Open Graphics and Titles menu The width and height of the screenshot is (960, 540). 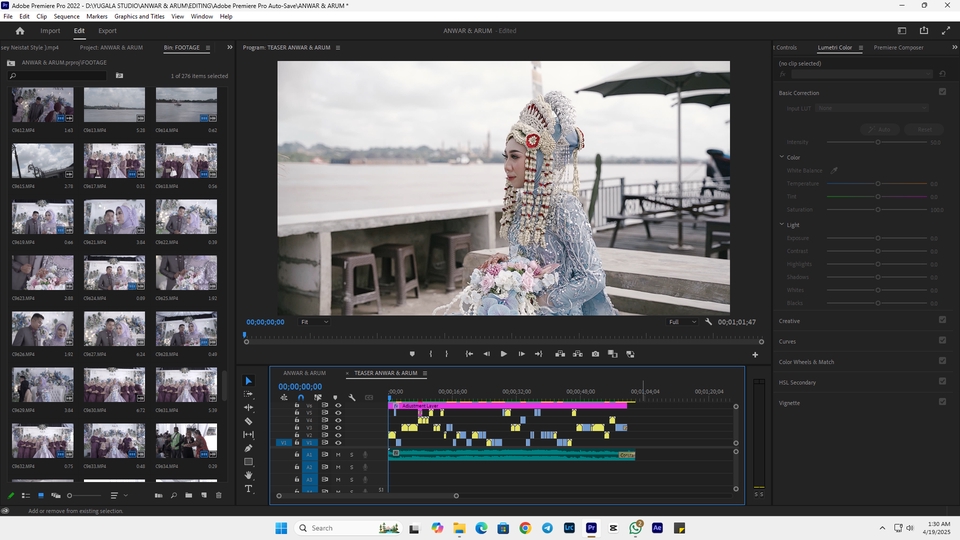[139, 17]
